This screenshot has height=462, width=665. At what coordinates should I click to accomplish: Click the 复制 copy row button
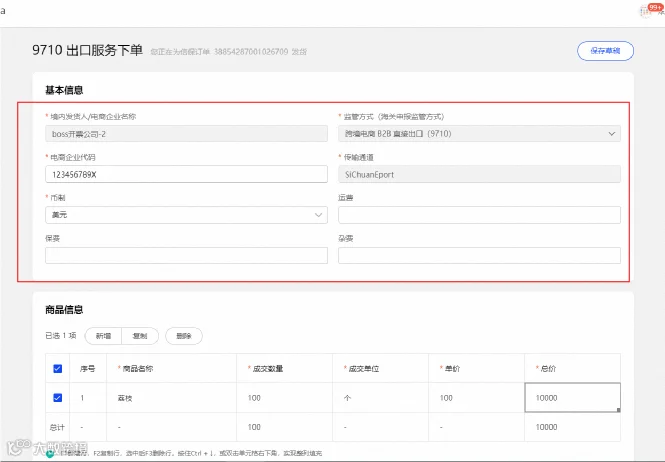coord(140,336)
